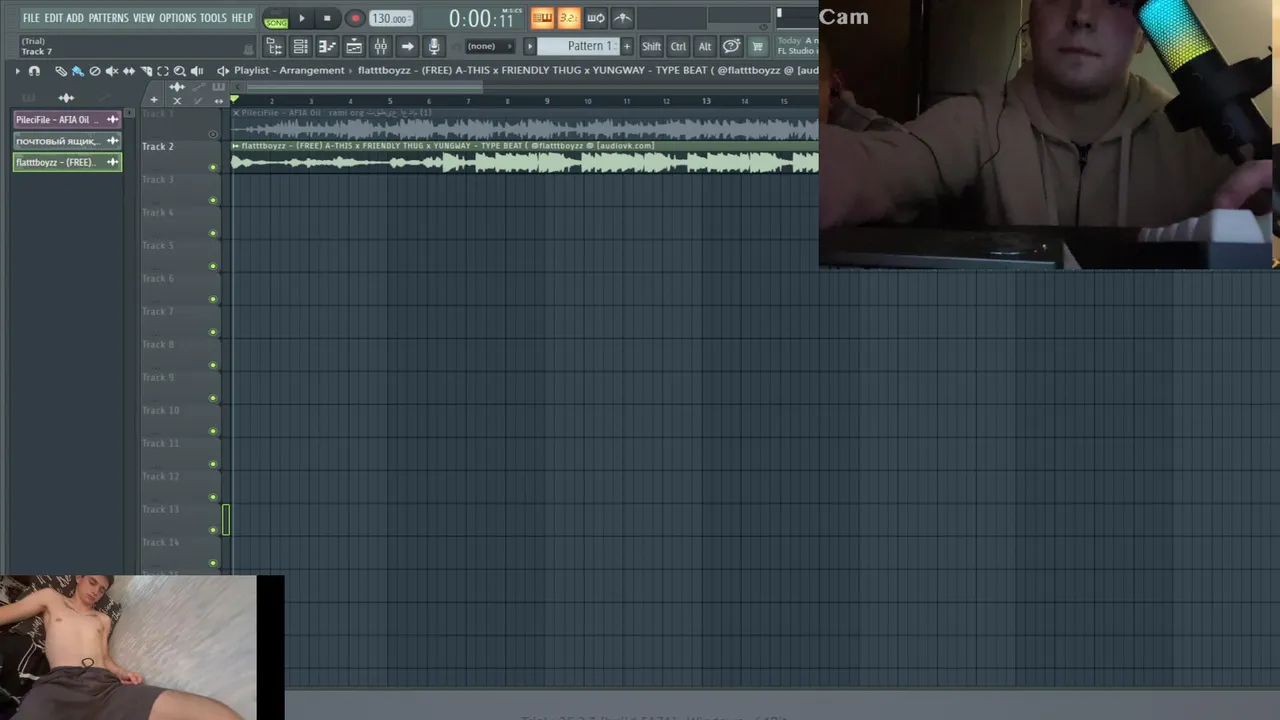This screenshot has width=1280, height=720.
Task: Open the OPTIONS menu
Action: 178,18
